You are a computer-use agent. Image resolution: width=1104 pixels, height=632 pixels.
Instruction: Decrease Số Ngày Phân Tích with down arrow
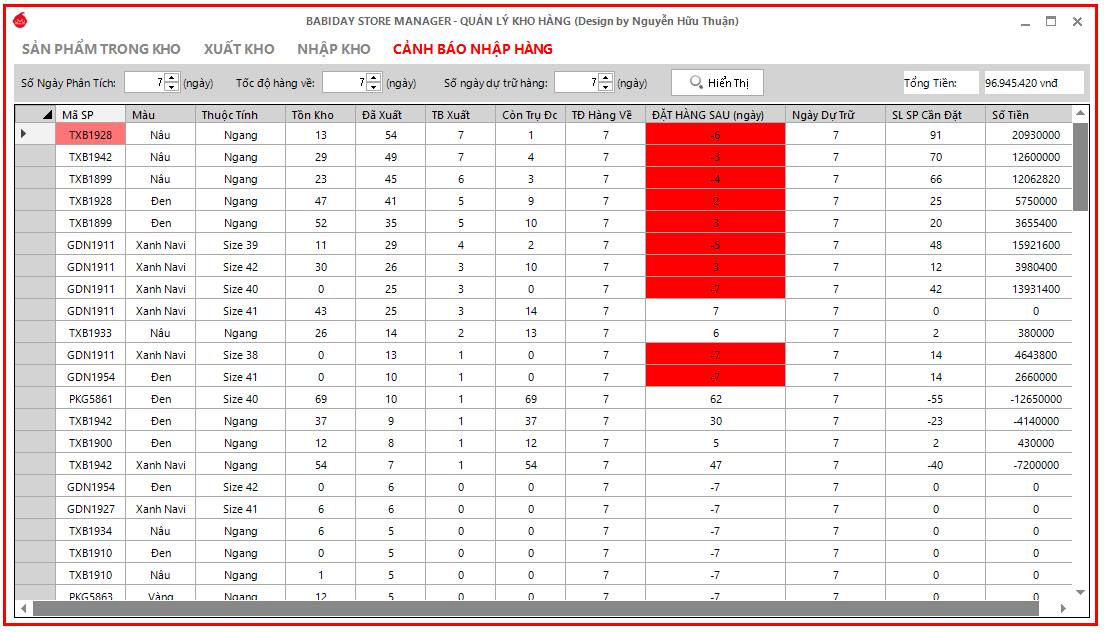coord(172,87)
